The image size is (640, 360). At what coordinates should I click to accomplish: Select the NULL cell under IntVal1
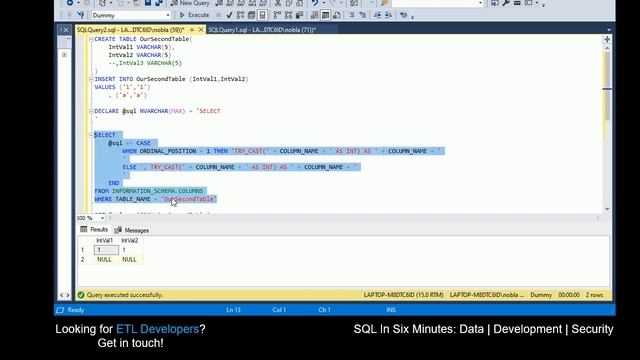pyautogui.click(x=106, y=260)
